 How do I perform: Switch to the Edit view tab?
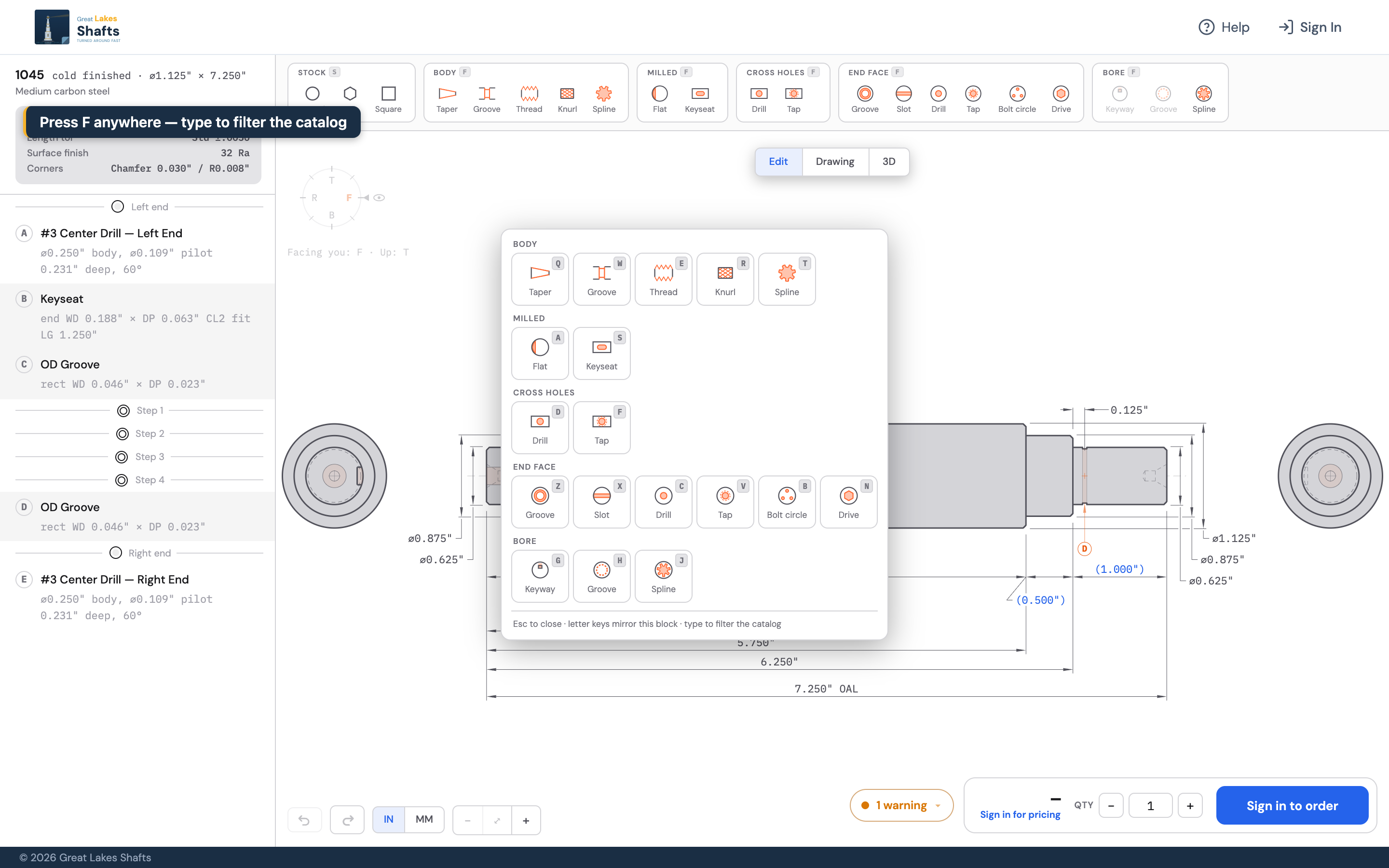pyautogui.click(x=778, y=162)
